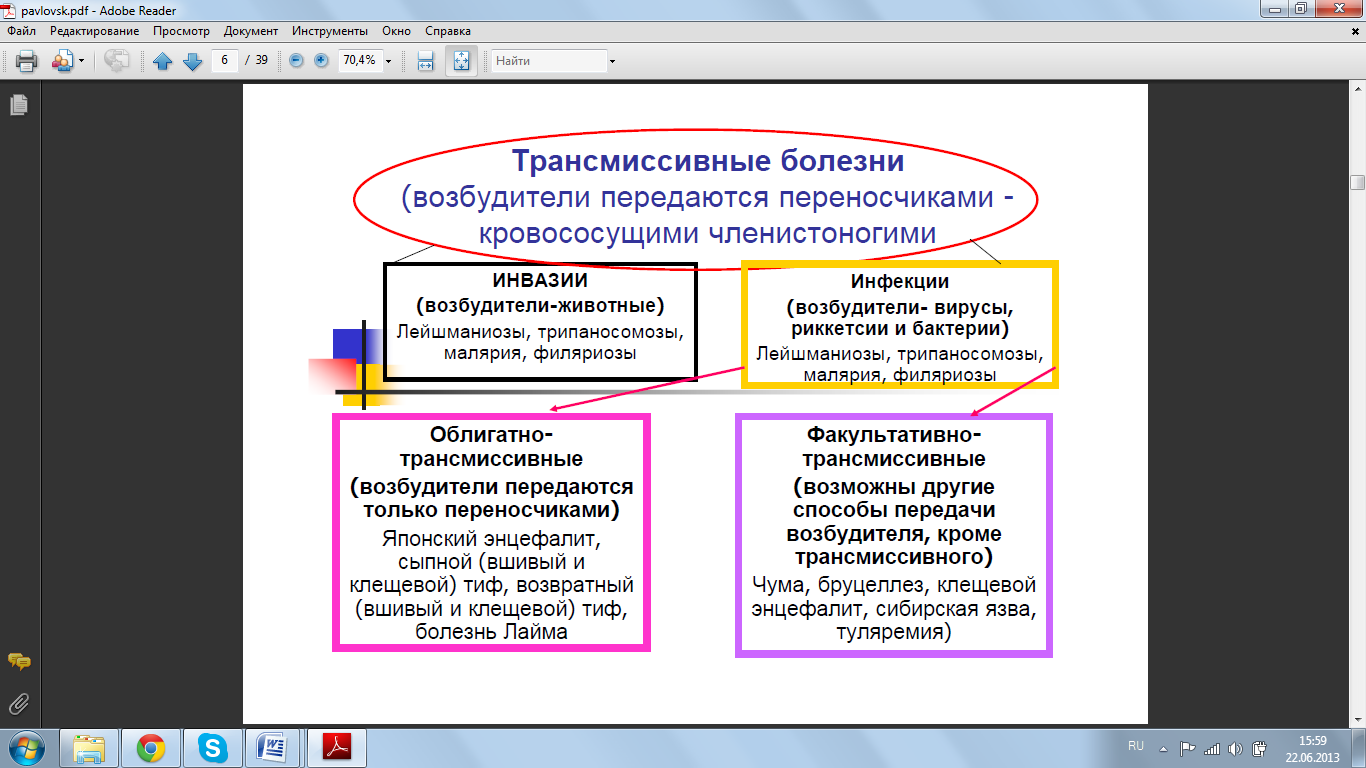Open the Справка menu

coord(448,31)
